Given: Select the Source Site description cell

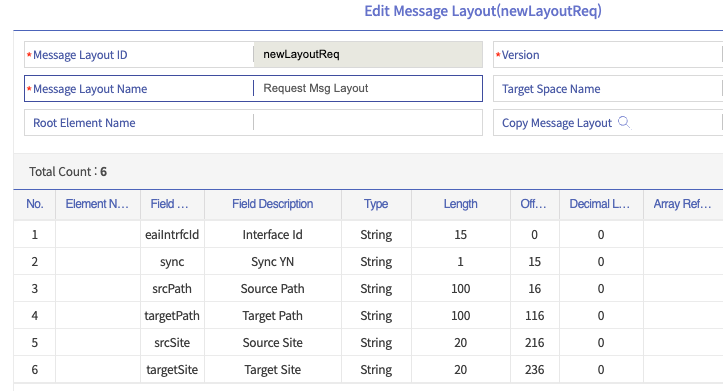Looking at the screenshot, I should pos(273,343).
